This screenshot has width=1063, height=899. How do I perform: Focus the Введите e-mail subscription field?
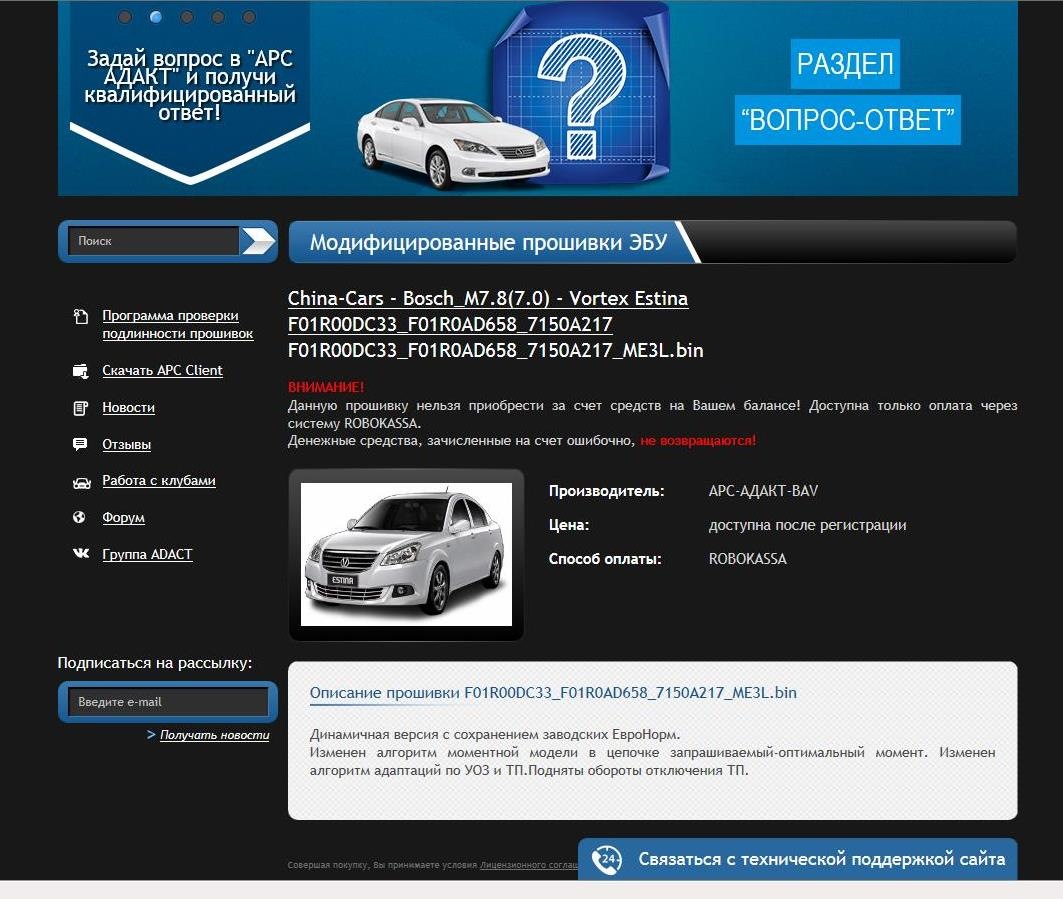[167, 702]
